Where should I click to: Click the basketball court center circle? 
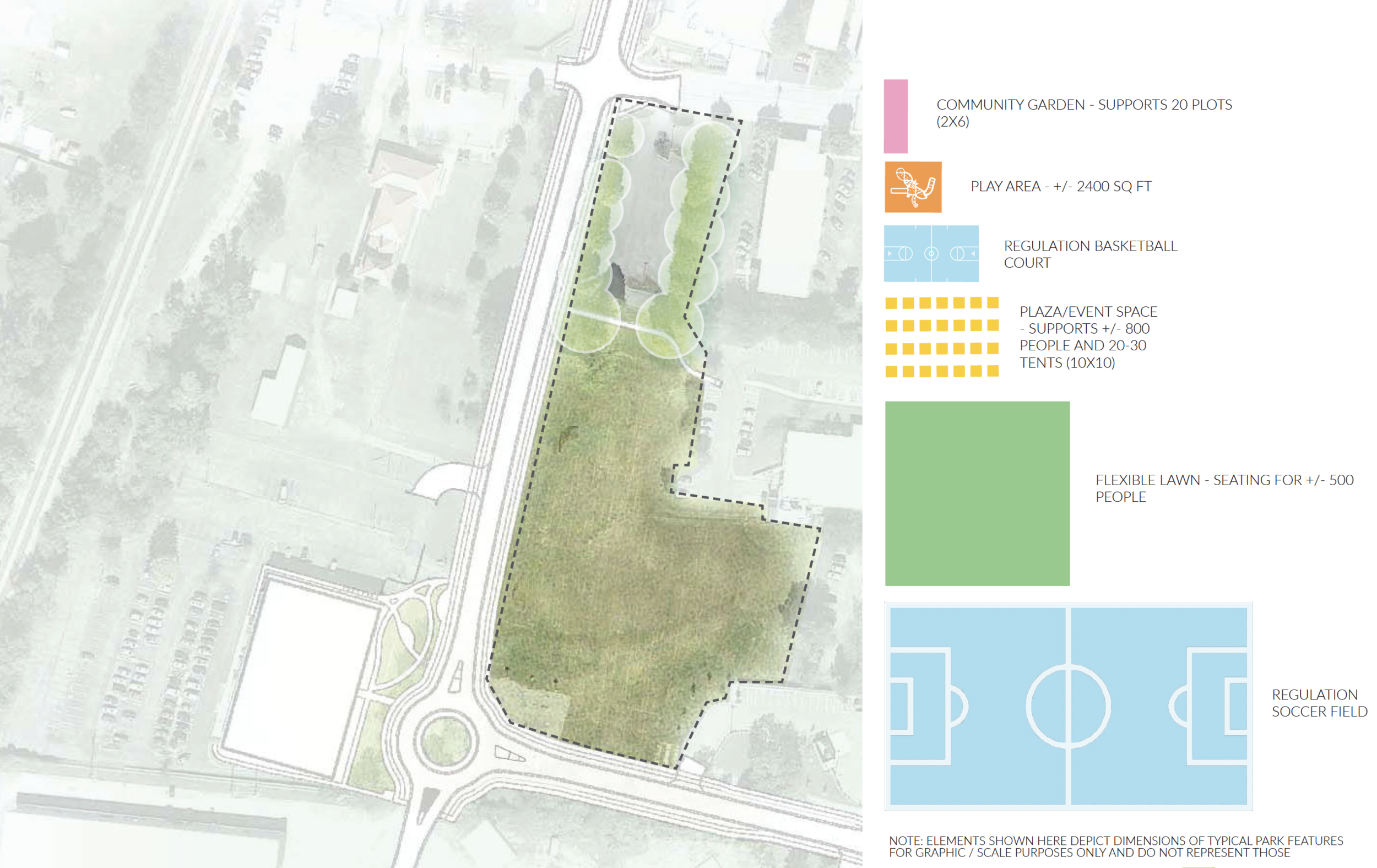coord(931,253)
